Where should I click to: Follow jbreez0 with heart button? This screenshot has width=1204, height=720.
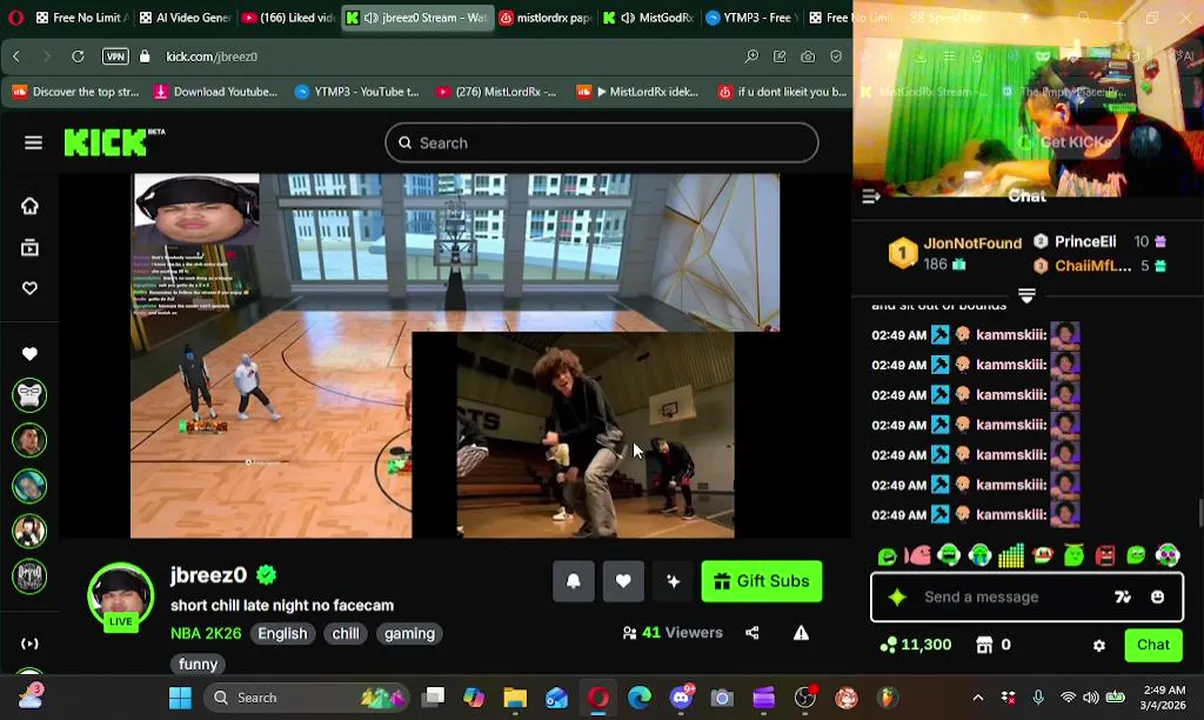[623, 581]
